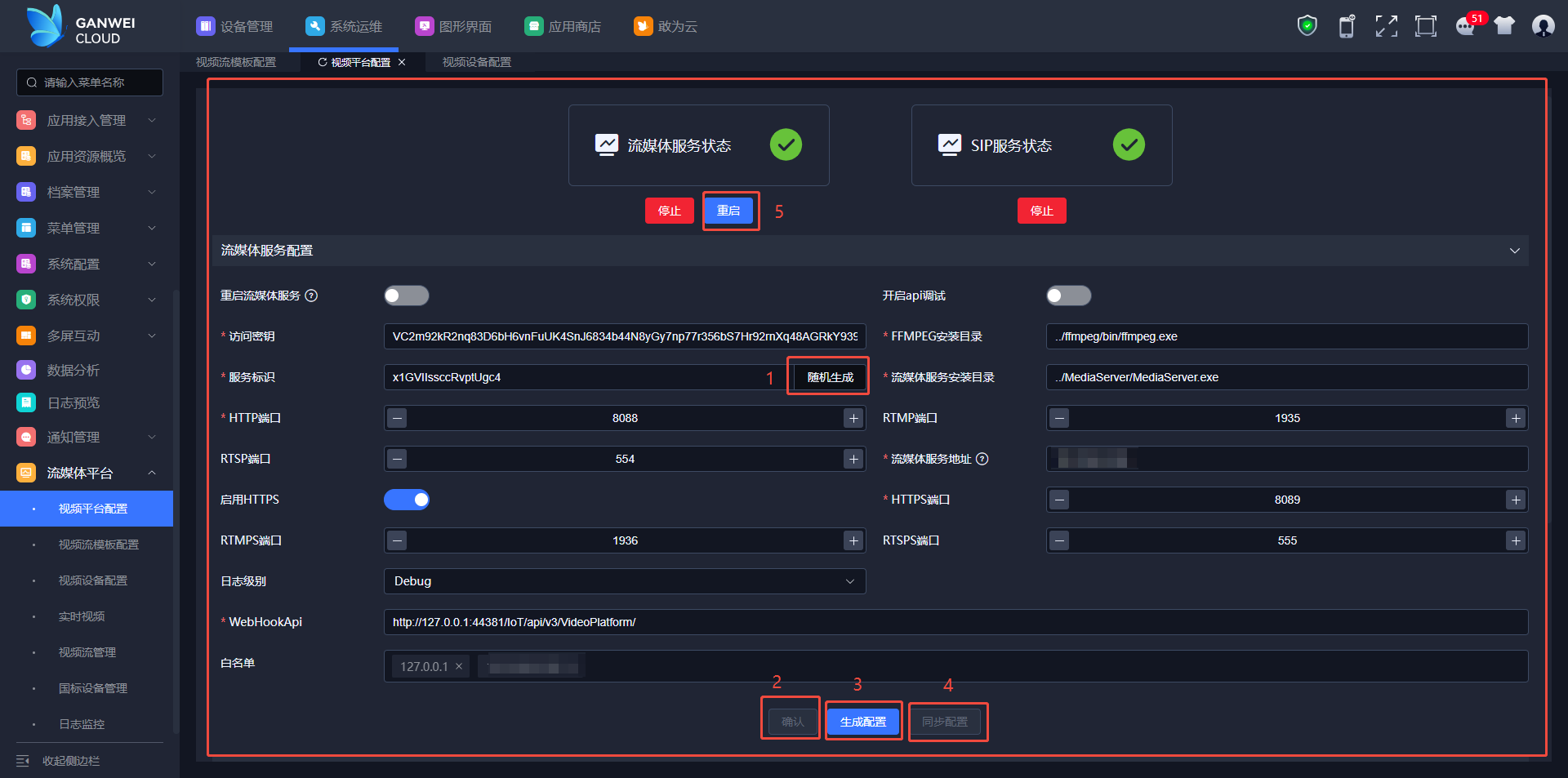Click the collapse sidebar icon 收起侧边栏
The image size is (1568, 778).
tap(23, 761)
